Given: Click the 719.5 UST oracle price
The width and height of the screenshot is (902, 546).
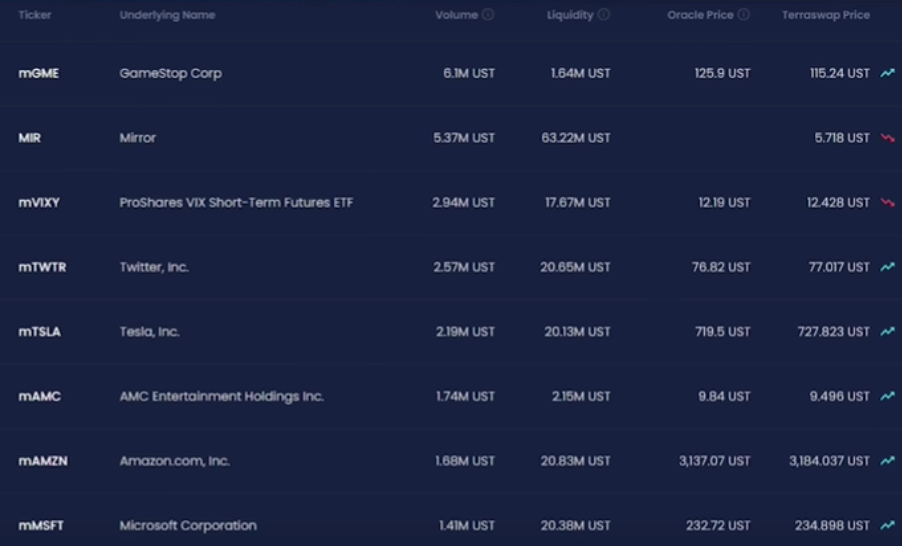Looking at the screenshot, I should pos(723,331).
